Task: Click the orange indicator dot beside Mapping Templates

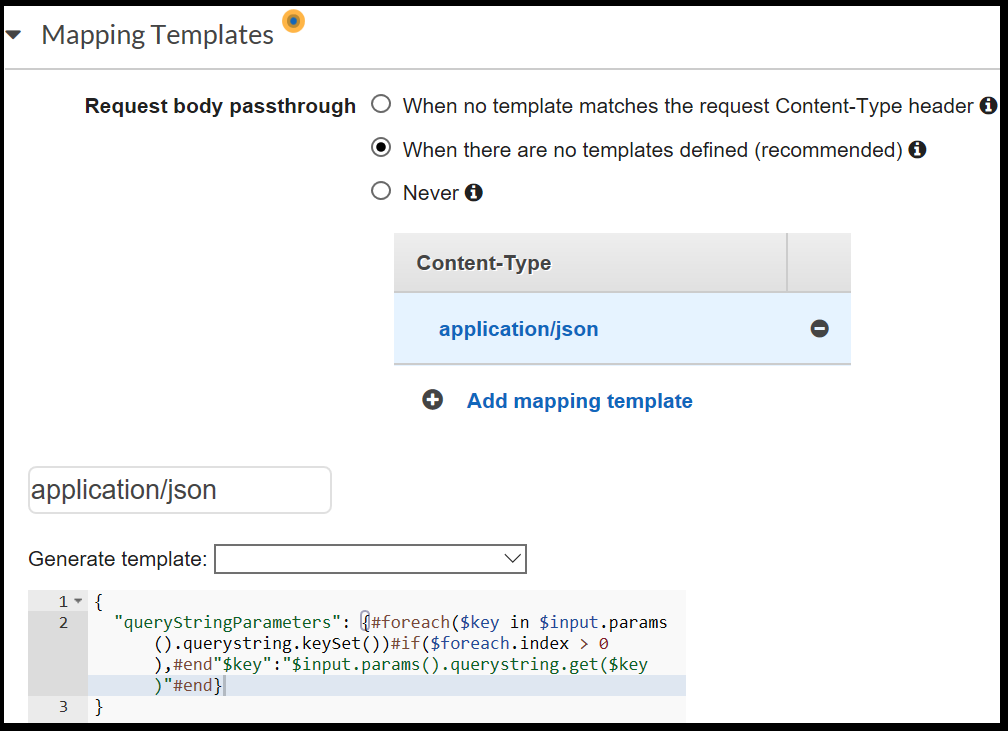Action: tap(293, 20)
